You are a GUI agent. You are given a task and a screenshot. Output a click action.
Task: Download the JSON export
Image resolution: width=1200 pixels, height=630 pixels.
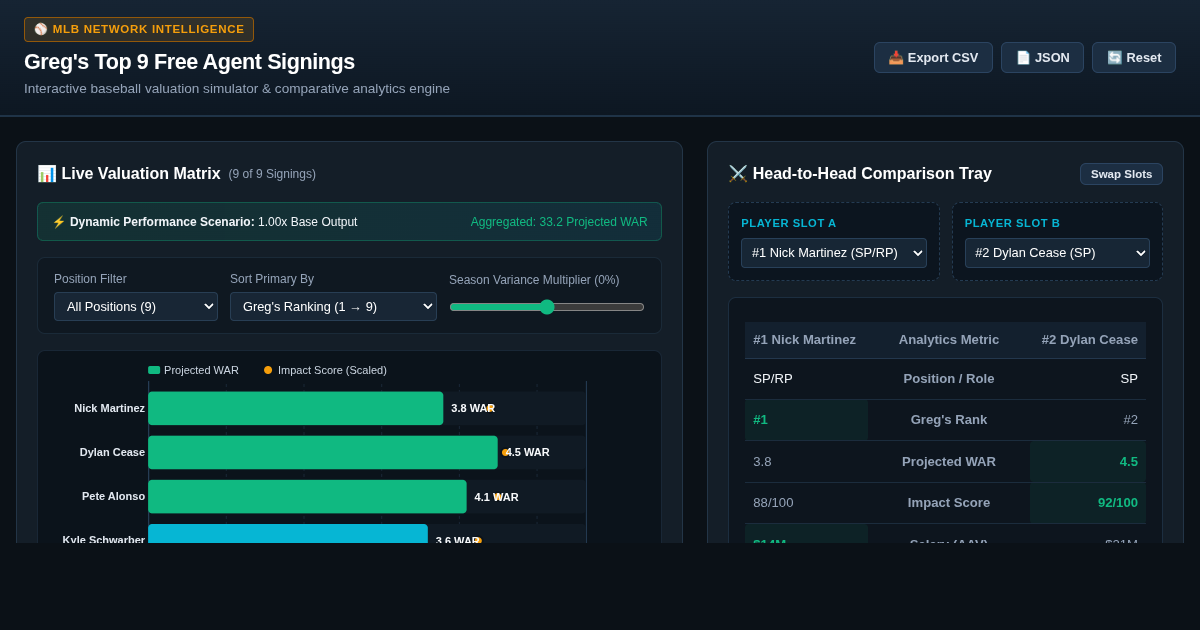point(1042,57)
